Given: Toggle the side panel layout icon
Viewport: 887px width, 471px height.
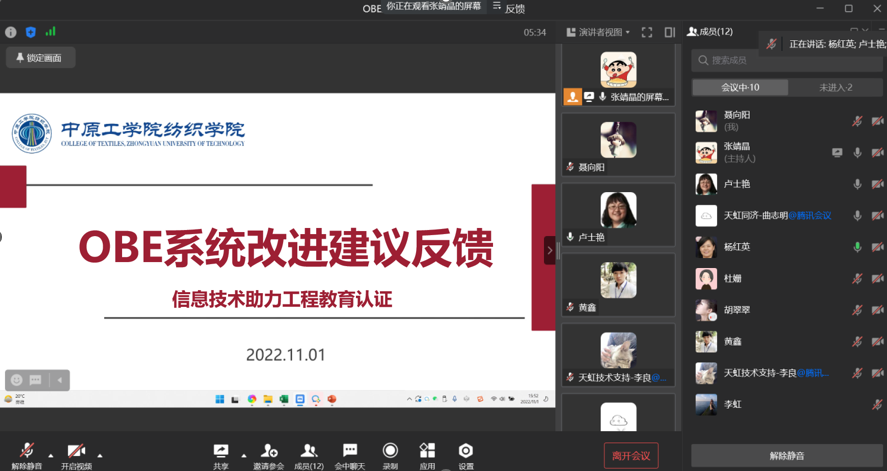Looking at the screenshot, I should click(670, 32).
